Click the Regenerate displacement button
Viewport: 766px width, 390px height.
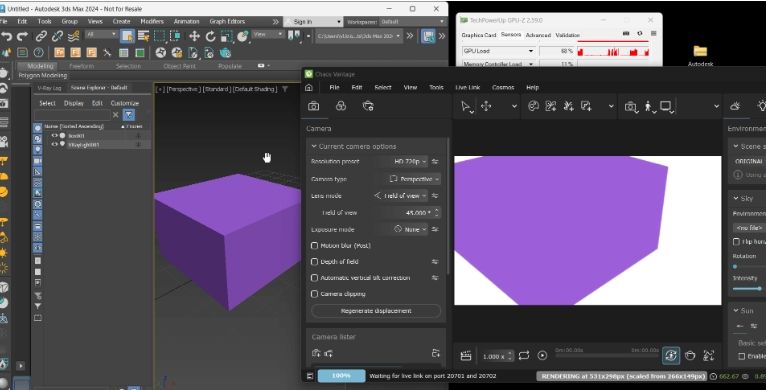(376, 311)
